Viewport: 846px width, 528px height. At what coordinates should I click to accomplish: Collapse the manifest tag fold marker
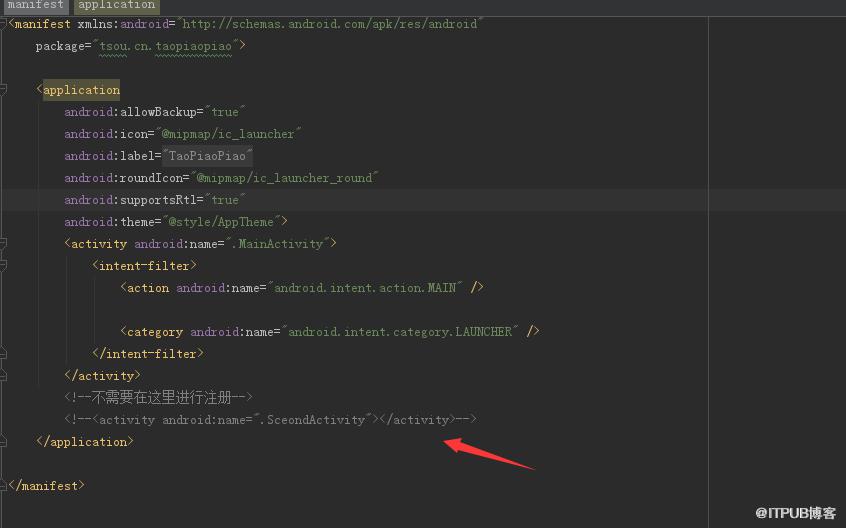click(3, 23)
